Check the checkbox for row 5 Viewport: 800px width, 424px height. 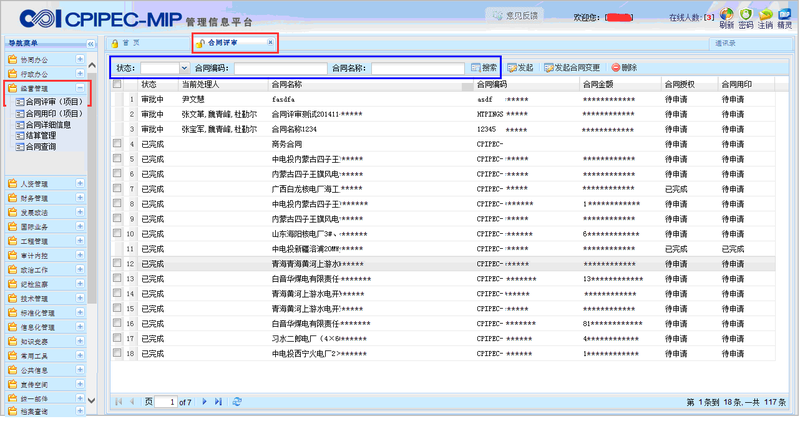pos(117,159)
